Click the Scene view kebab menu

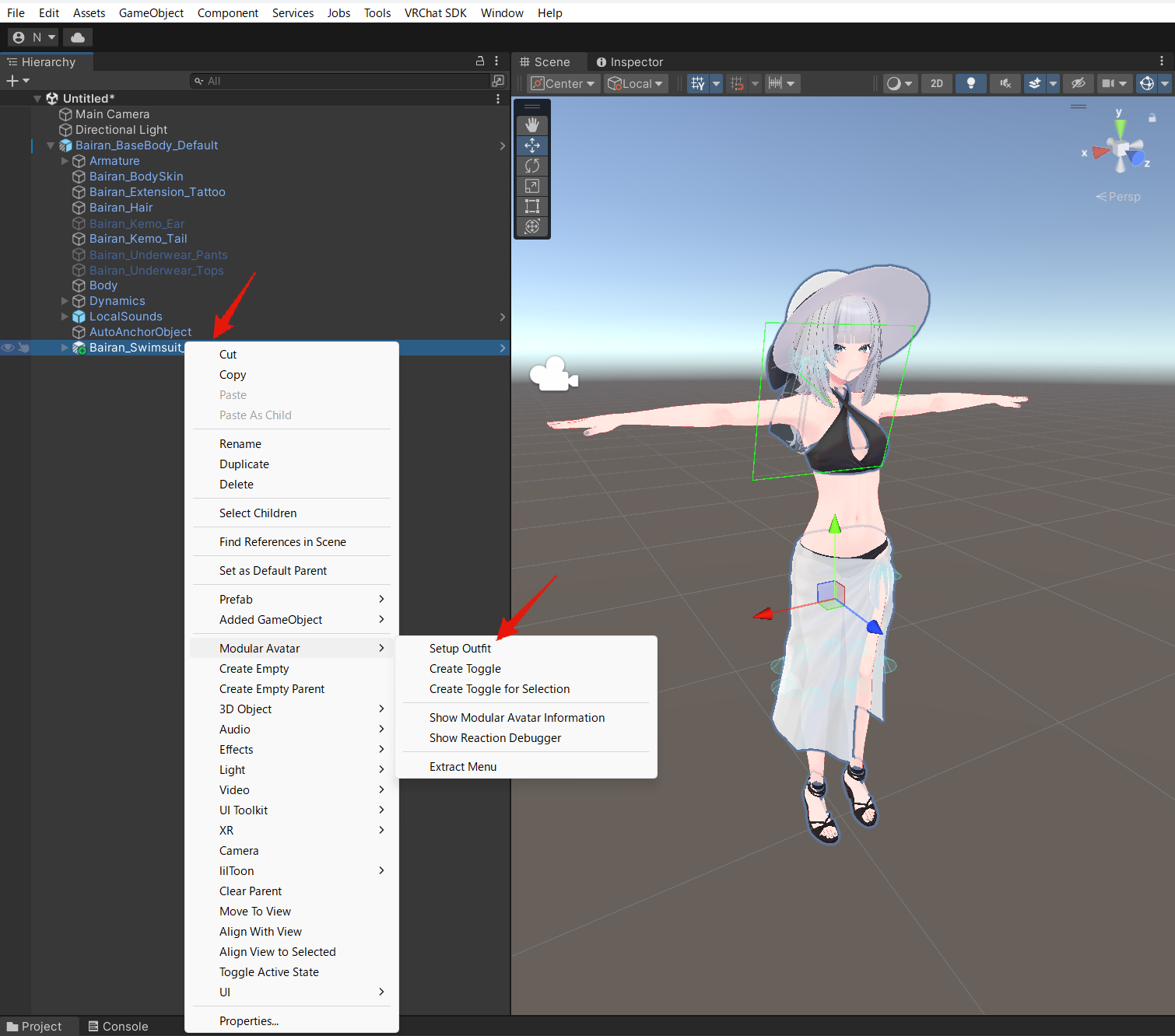[x=1162, y=61]
